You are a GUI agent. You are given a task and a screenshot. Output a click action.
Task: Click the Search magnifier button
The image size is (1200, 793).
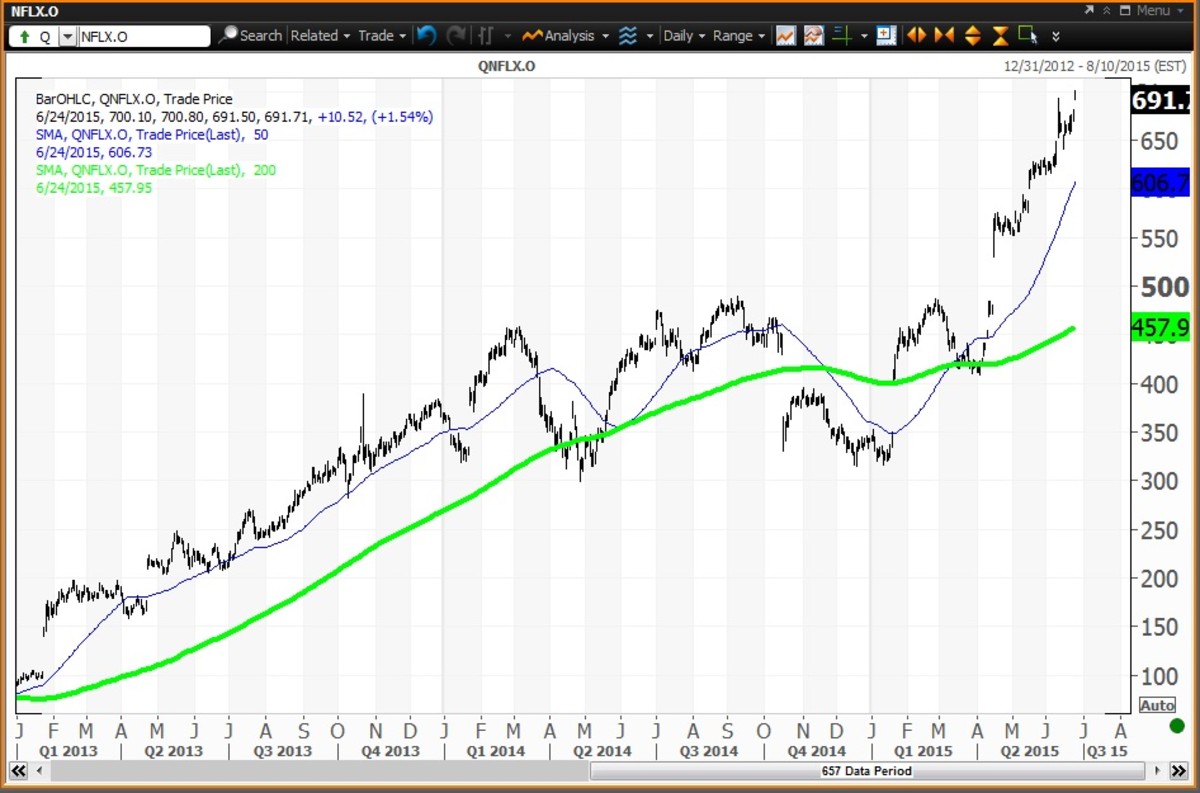coord(250,35)
